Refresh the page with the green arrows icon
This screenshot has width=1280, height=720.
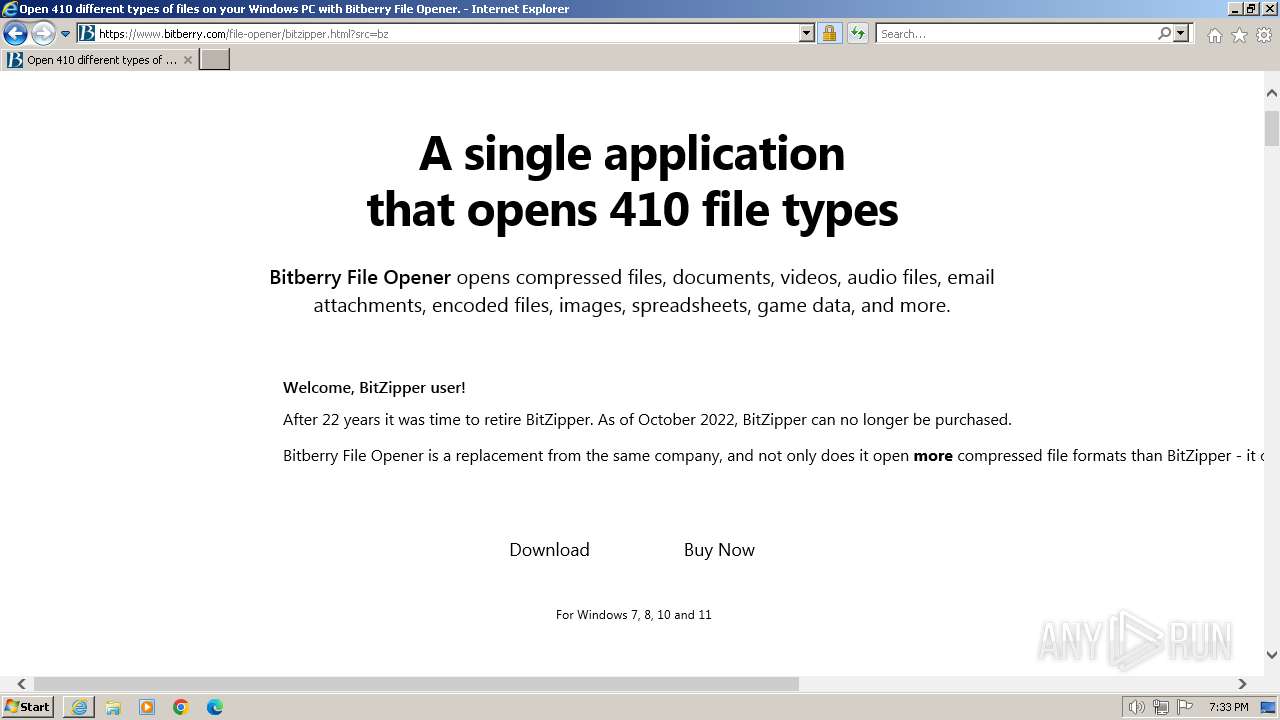click(857, 33)
